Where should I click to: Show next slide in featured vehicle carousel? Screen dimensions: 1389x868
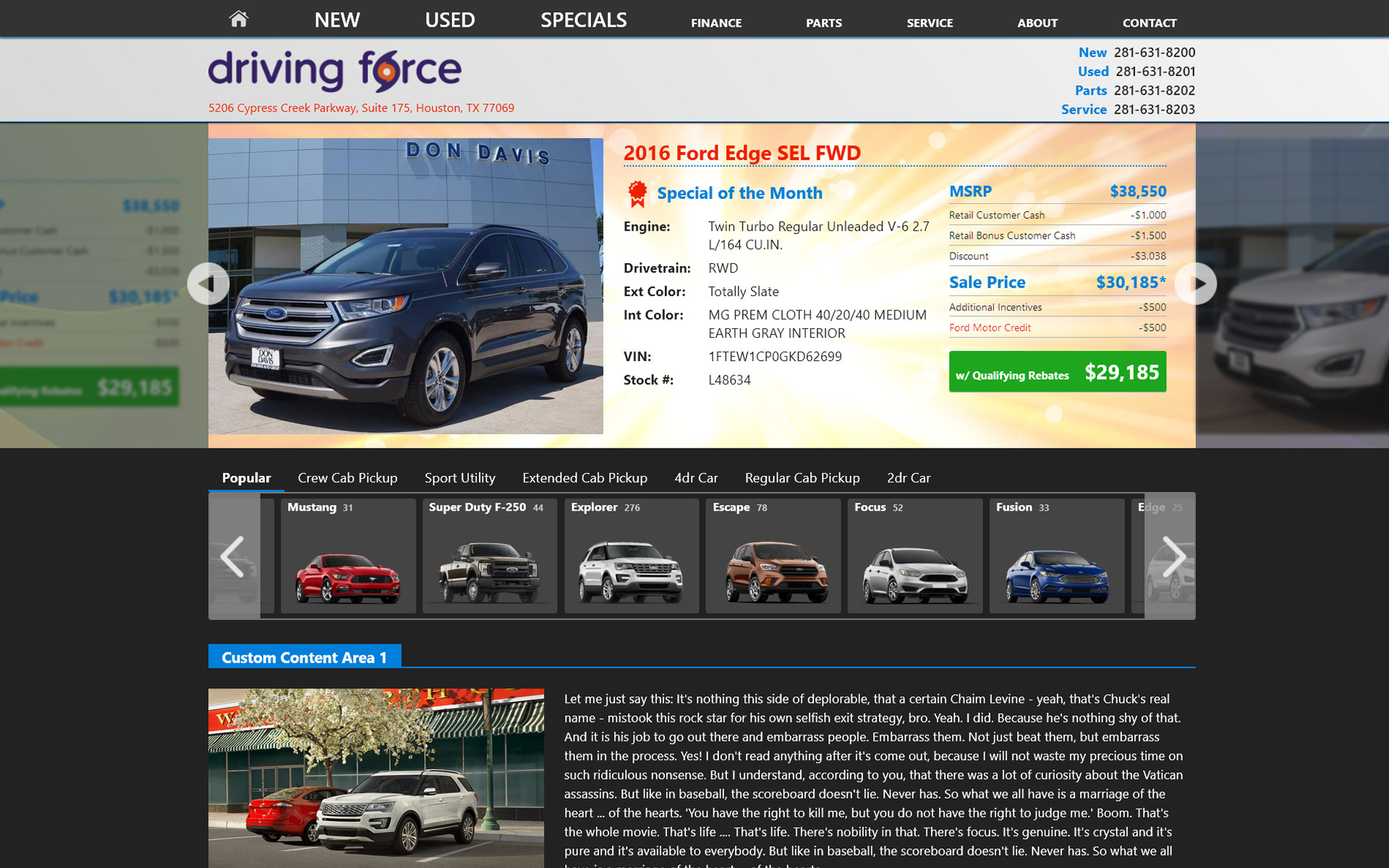coord(1196,284)
